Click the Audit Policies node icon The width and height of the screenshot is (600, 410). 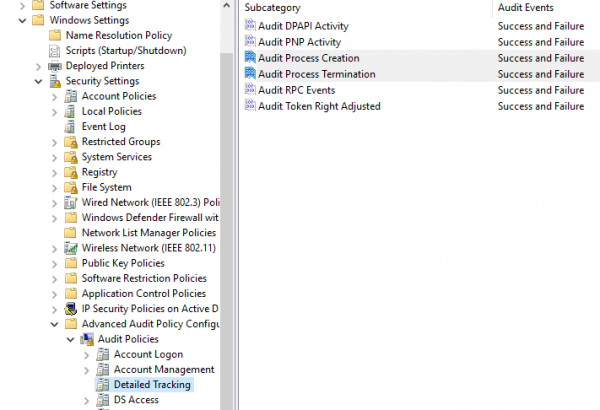86,339
